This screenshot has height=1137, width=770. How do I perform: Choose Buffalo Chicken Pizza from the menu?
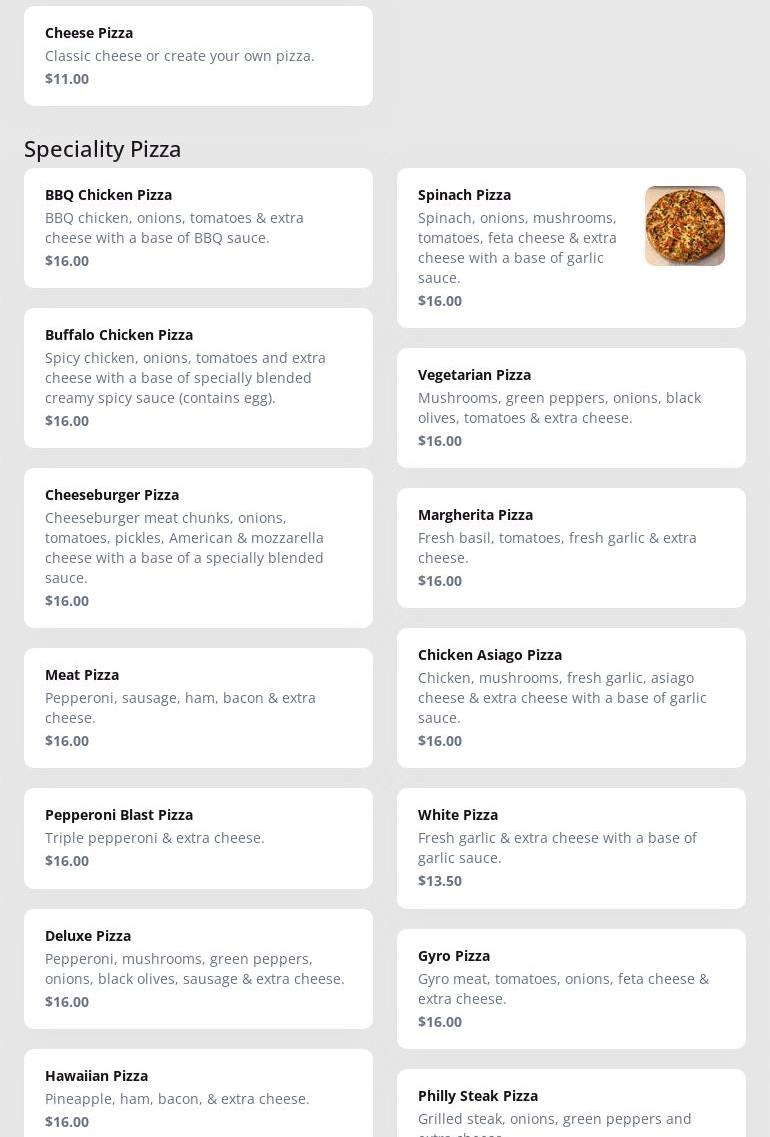[x=198, y=378]
